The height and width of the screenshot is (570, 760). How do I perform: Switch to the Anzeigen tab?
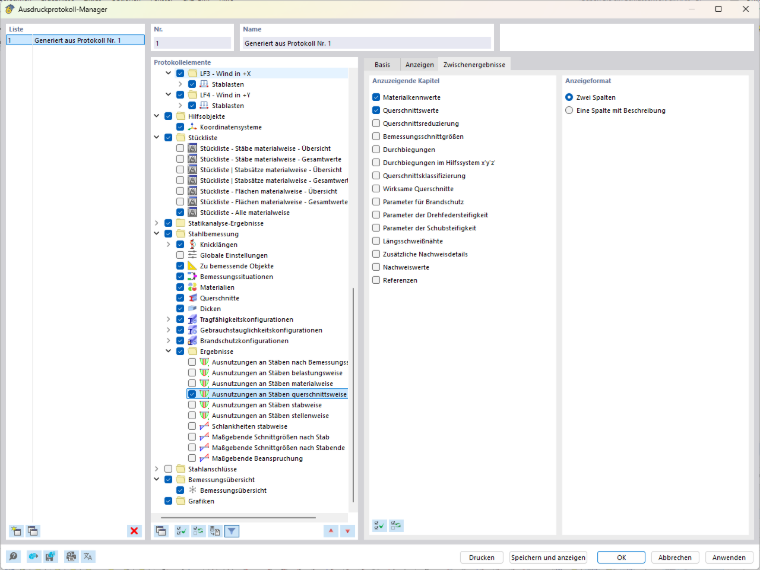[x=419, y=64]
